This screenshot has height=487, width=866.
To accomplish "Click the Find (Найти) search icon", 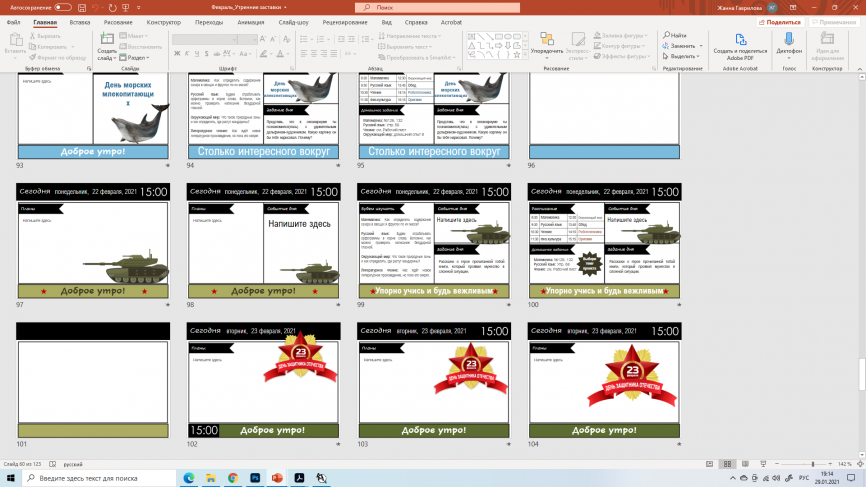I will coord(678,35).
